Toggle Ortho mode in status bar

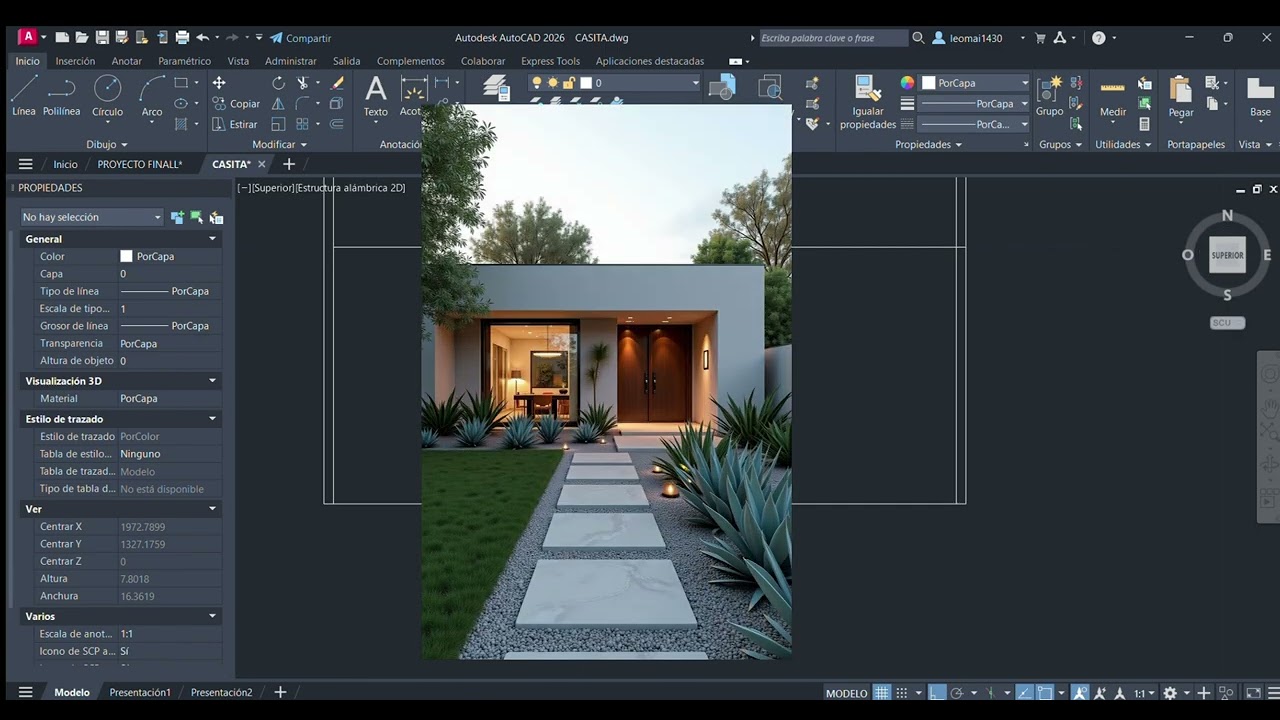tap(937, 693)
